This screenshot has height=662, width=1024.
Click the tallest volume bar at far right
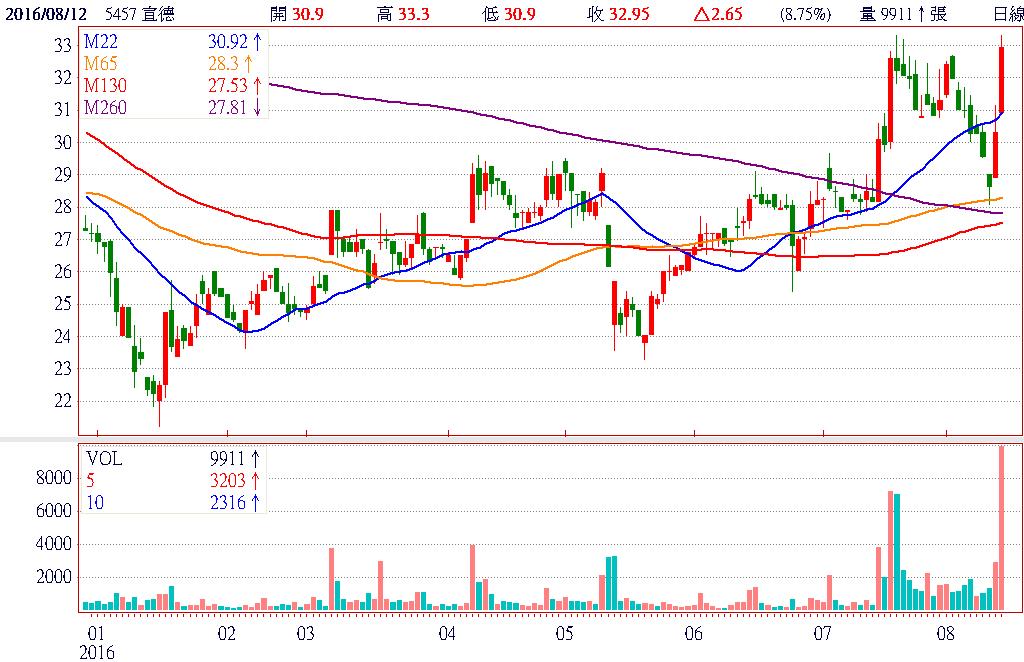[1002, 528]
